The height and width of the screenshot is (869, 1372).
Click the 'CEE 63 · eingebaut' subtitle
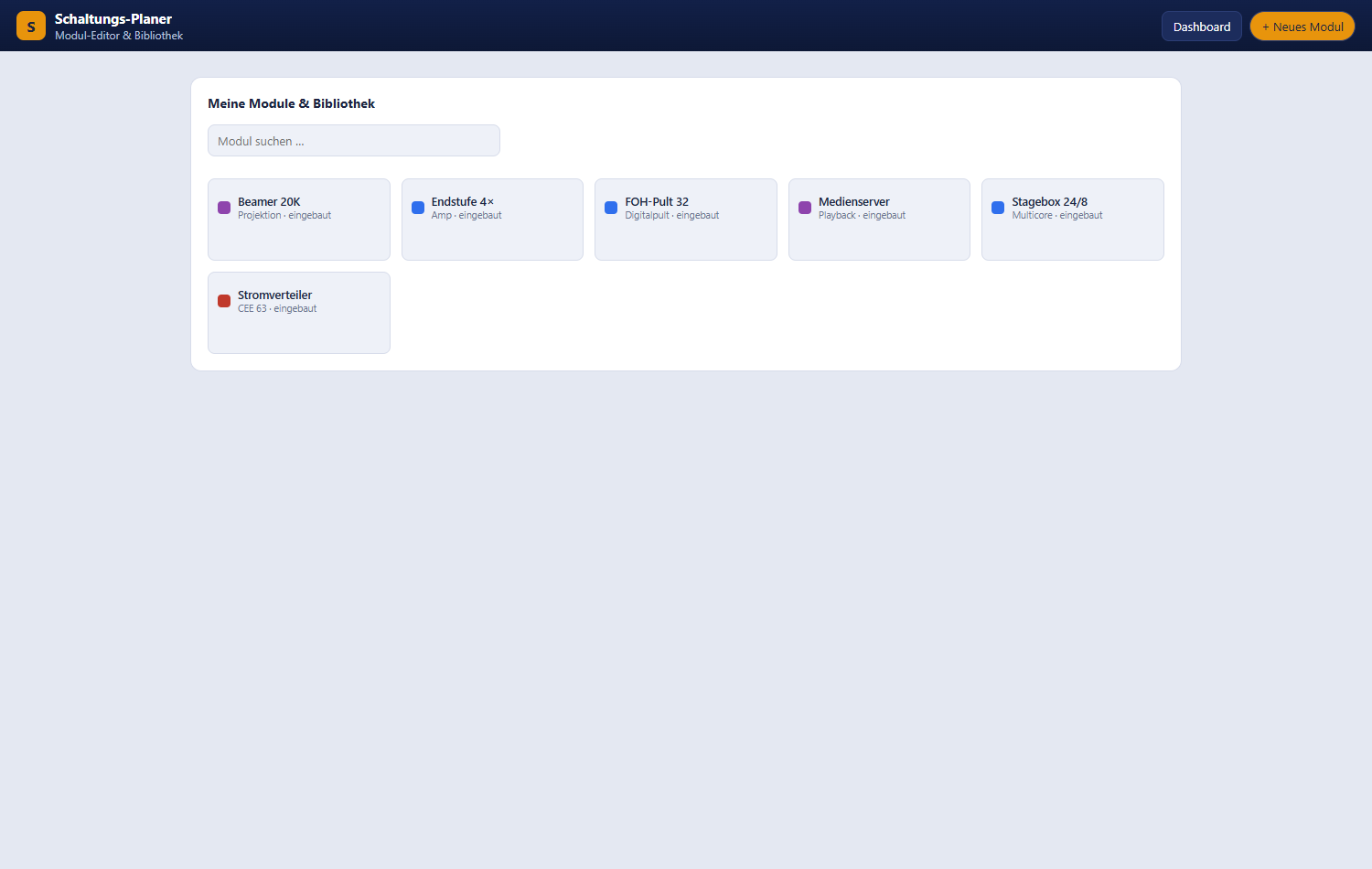pyautogui.click(x=277, y=309)
